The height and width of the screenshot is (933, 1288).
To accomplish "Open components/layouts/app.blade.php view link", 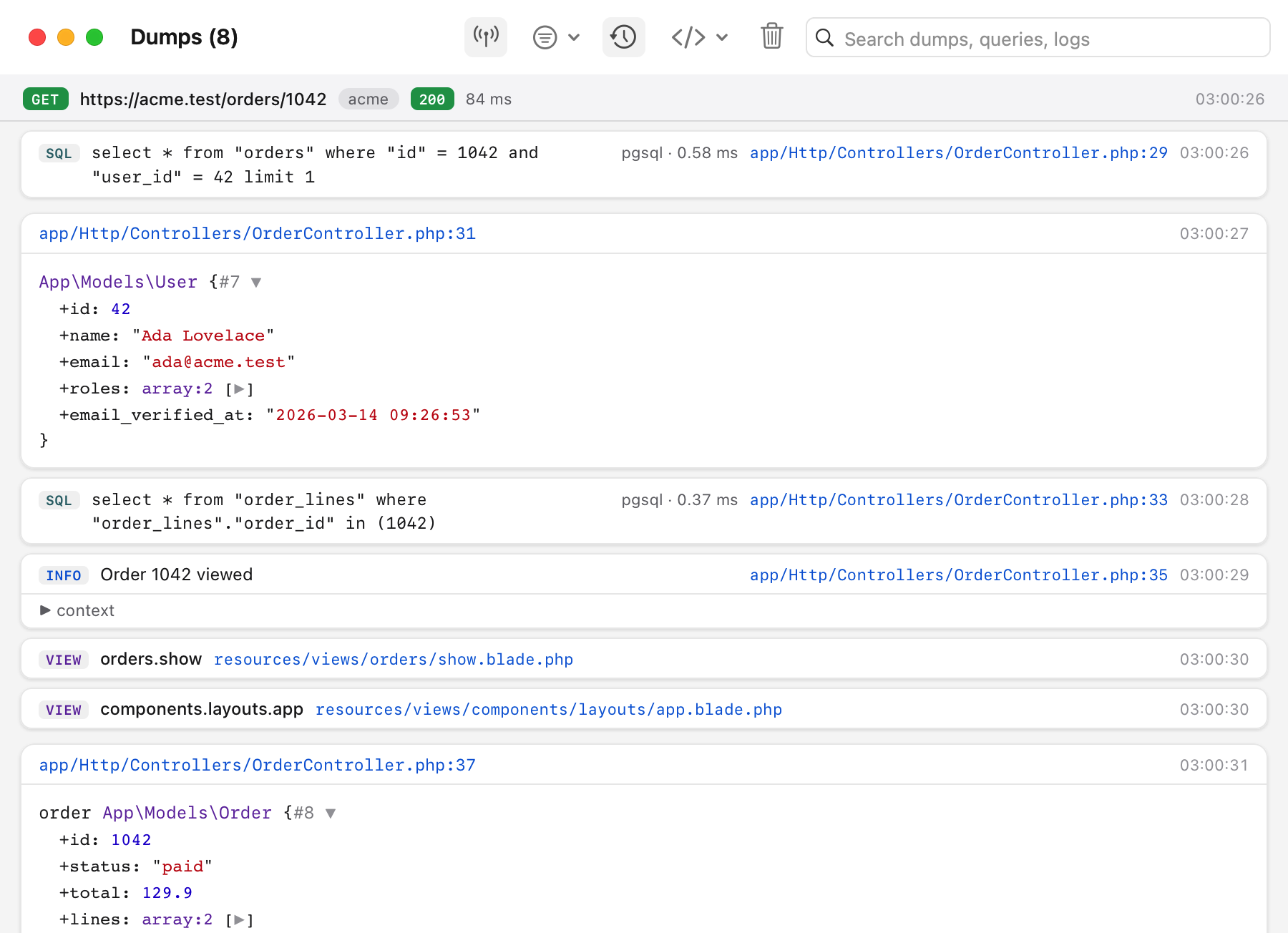I will (x=549, y=710).
